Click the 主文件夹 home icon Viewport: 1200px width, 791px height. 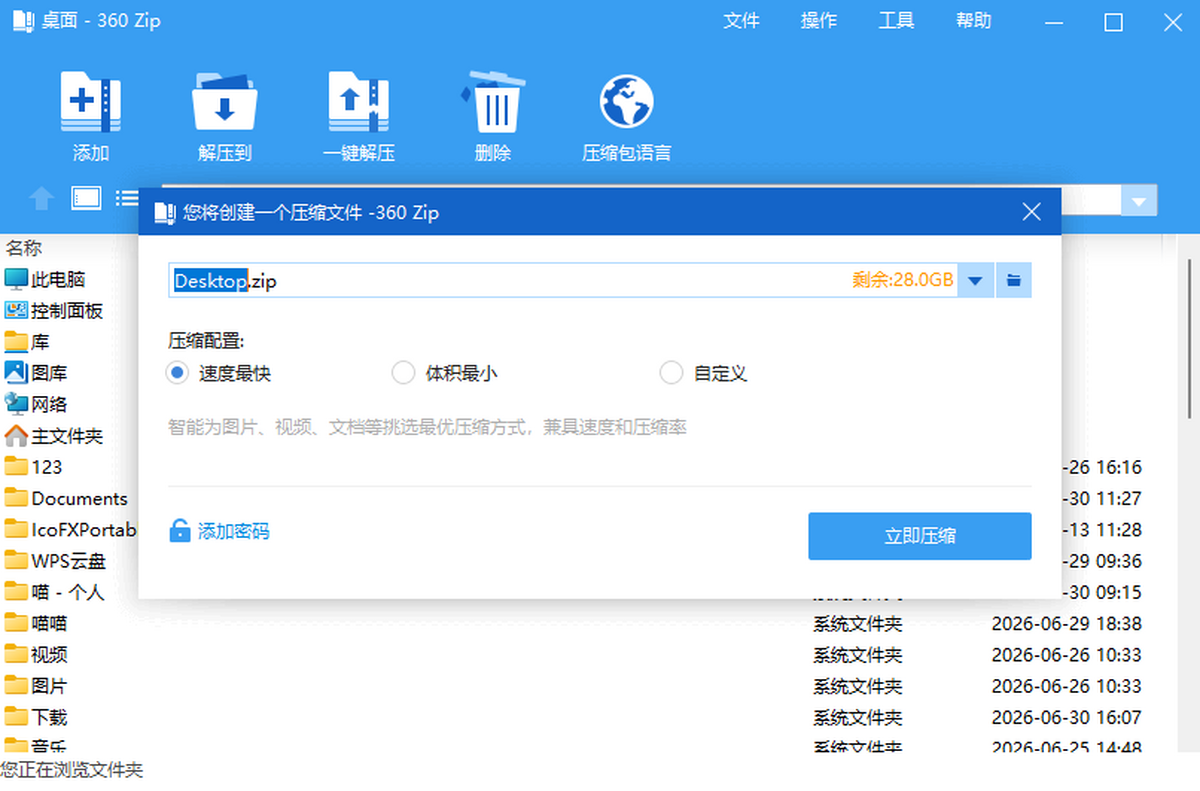[16, 436]
